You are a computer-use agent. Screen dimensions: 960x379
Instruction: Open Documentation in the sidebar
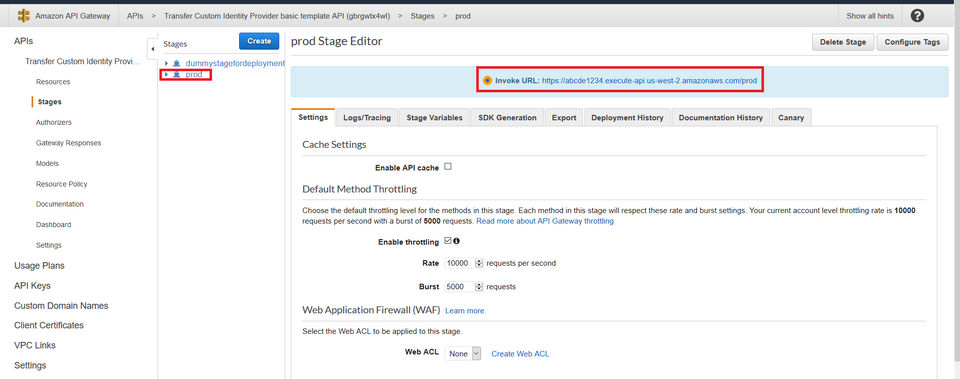click(60, 204)
